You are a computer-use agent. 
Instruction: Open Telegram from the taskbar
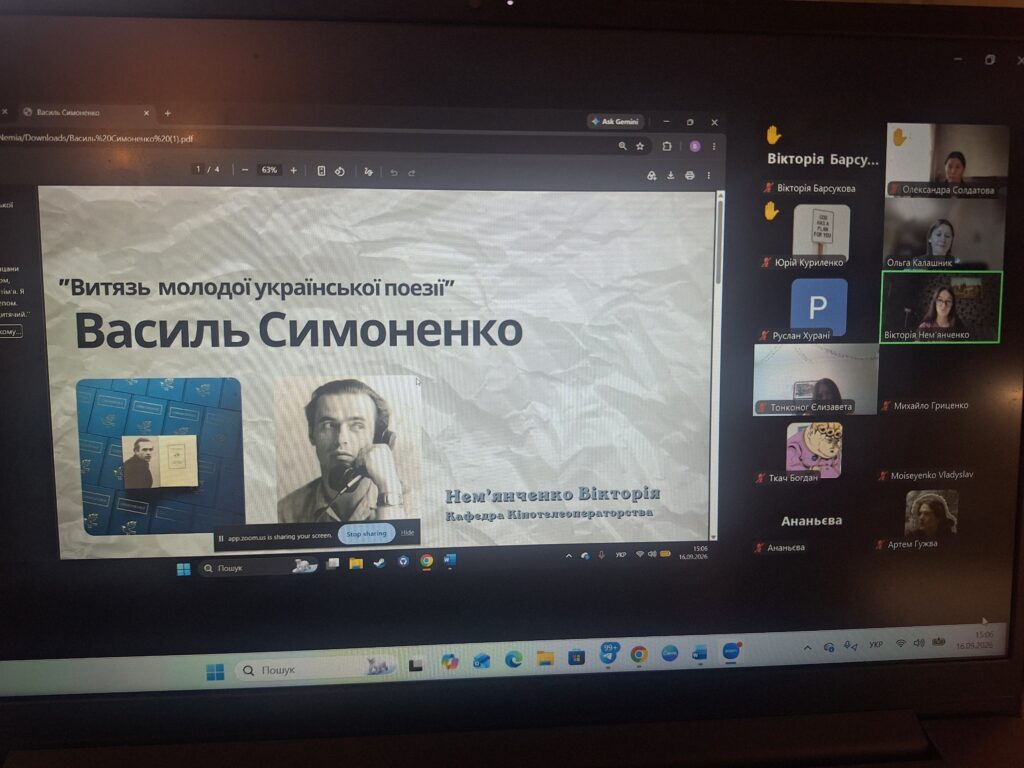(609, 653)
